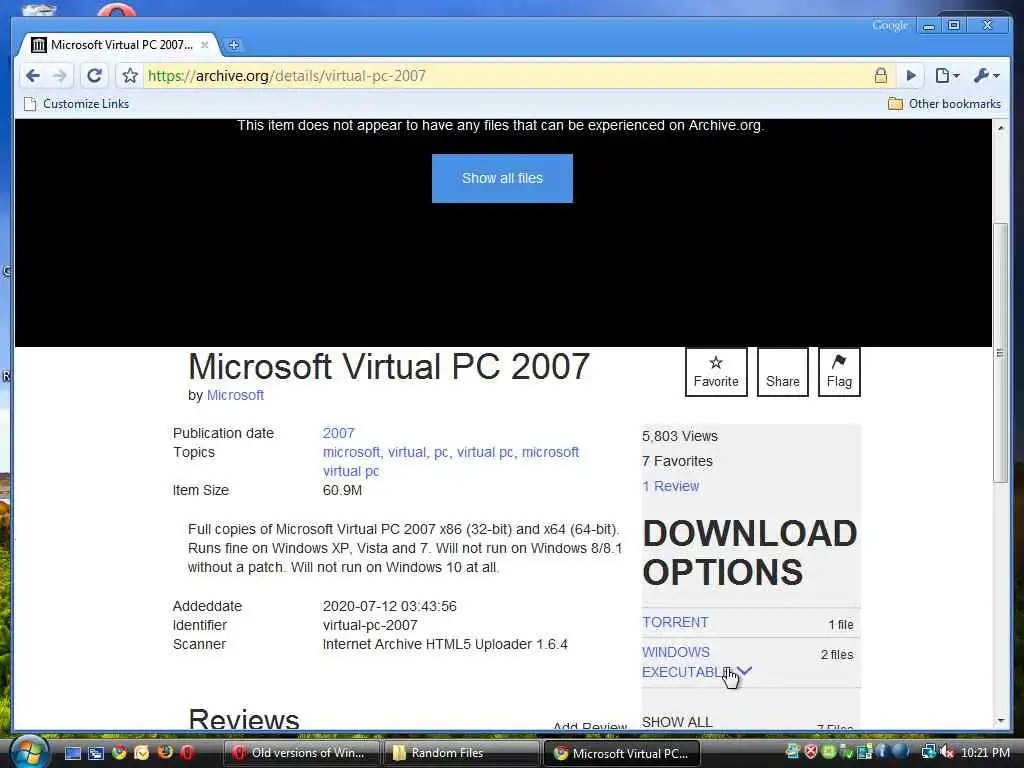Click Switch between windows quick launch icon
1024x768 pixels.
(x=95, y=753)
